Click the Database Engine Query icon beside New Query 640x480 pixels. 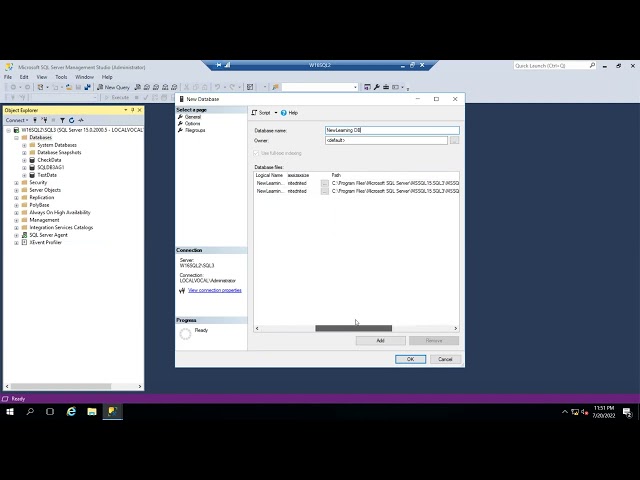pos(138,87)
